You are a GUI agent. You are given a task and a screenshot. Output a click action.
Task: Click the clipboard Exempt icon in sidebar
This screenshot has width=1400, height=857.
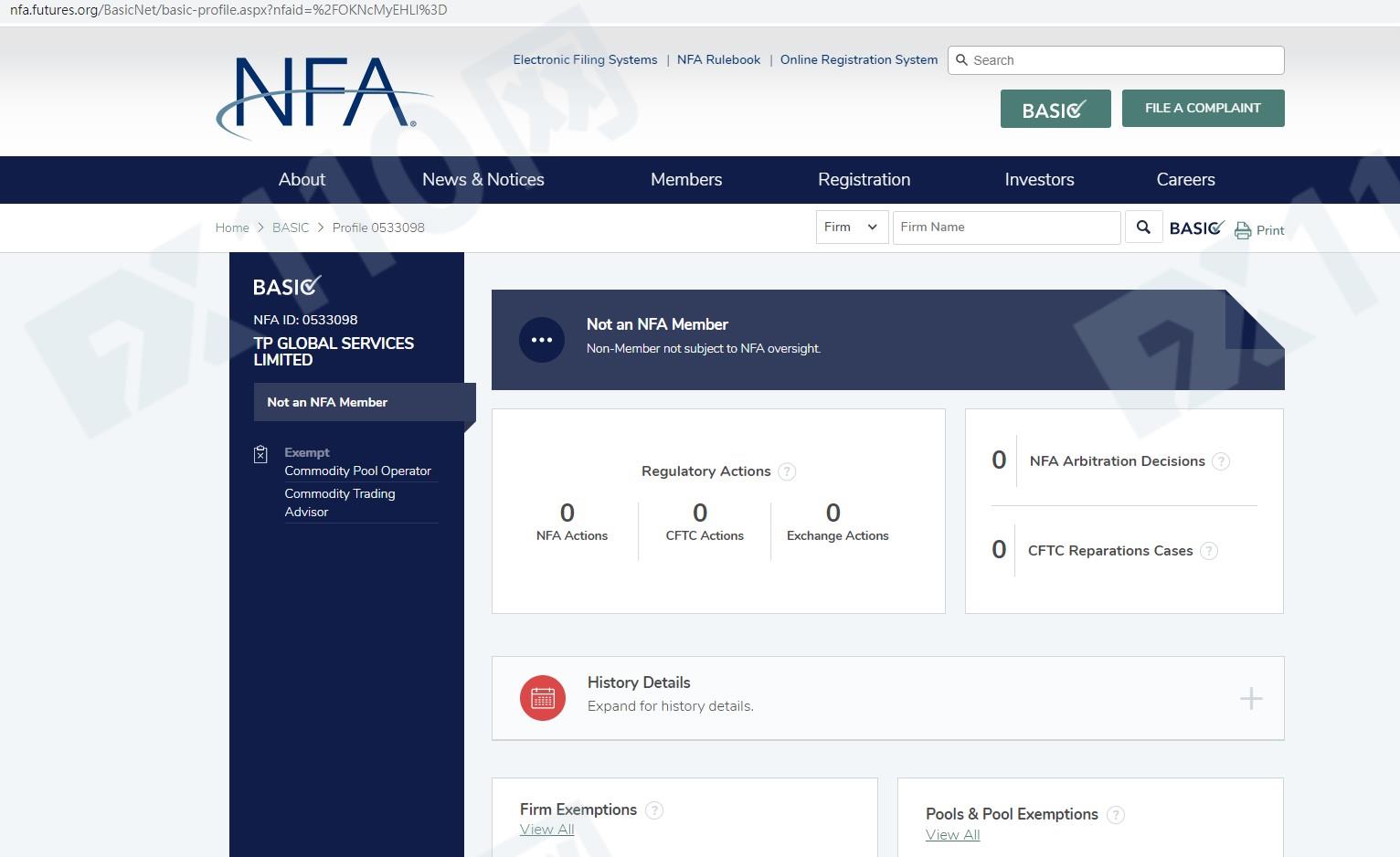260,454
